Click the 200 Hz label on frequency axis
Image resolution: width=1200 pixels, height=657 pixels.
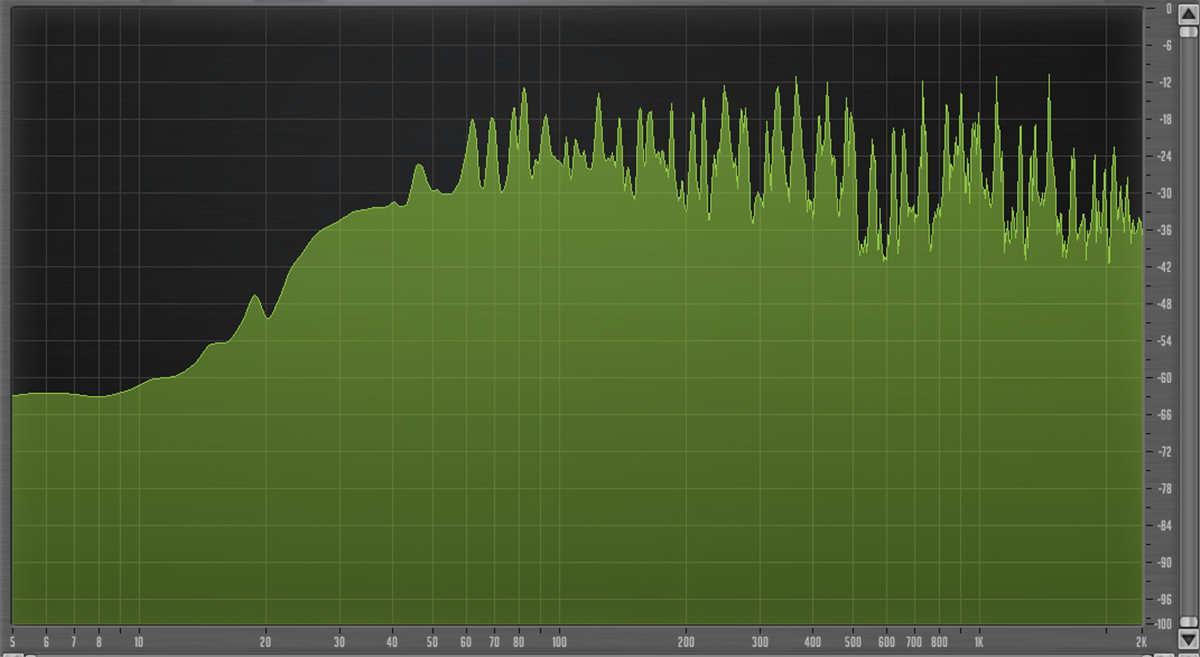click(x=686, y=641)
